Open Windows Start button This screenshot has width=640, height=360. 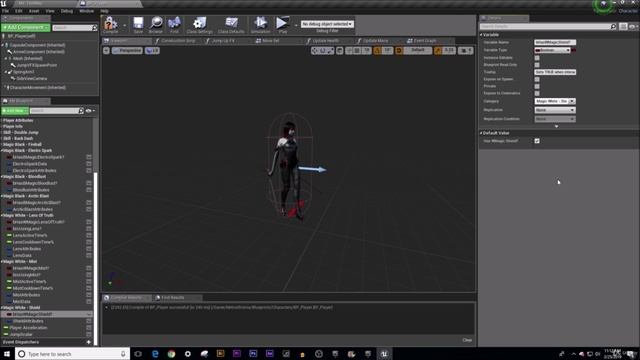coord(7,354)
